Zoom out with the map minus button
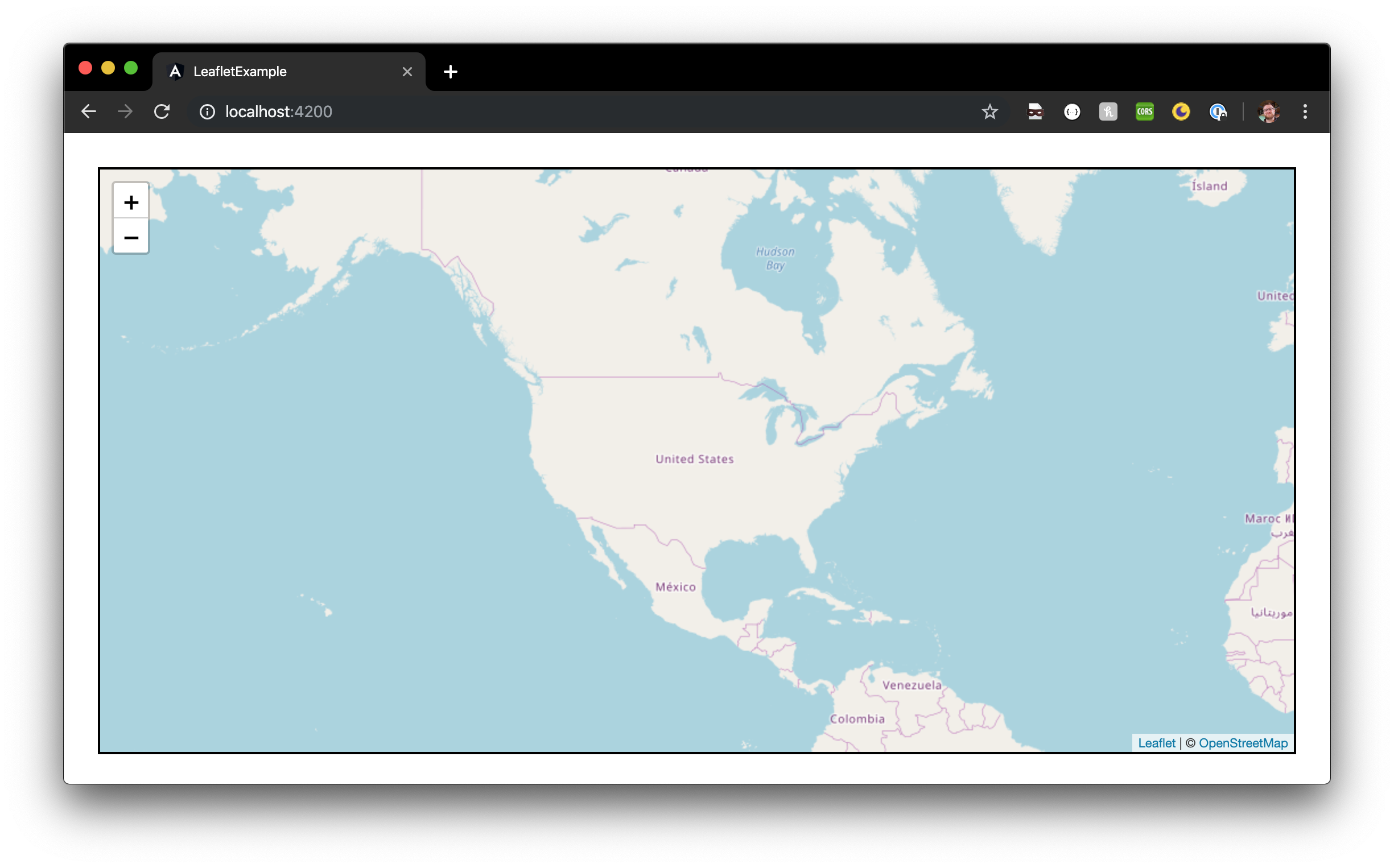This screenshot has width=1394, height=868. point(131,237)
